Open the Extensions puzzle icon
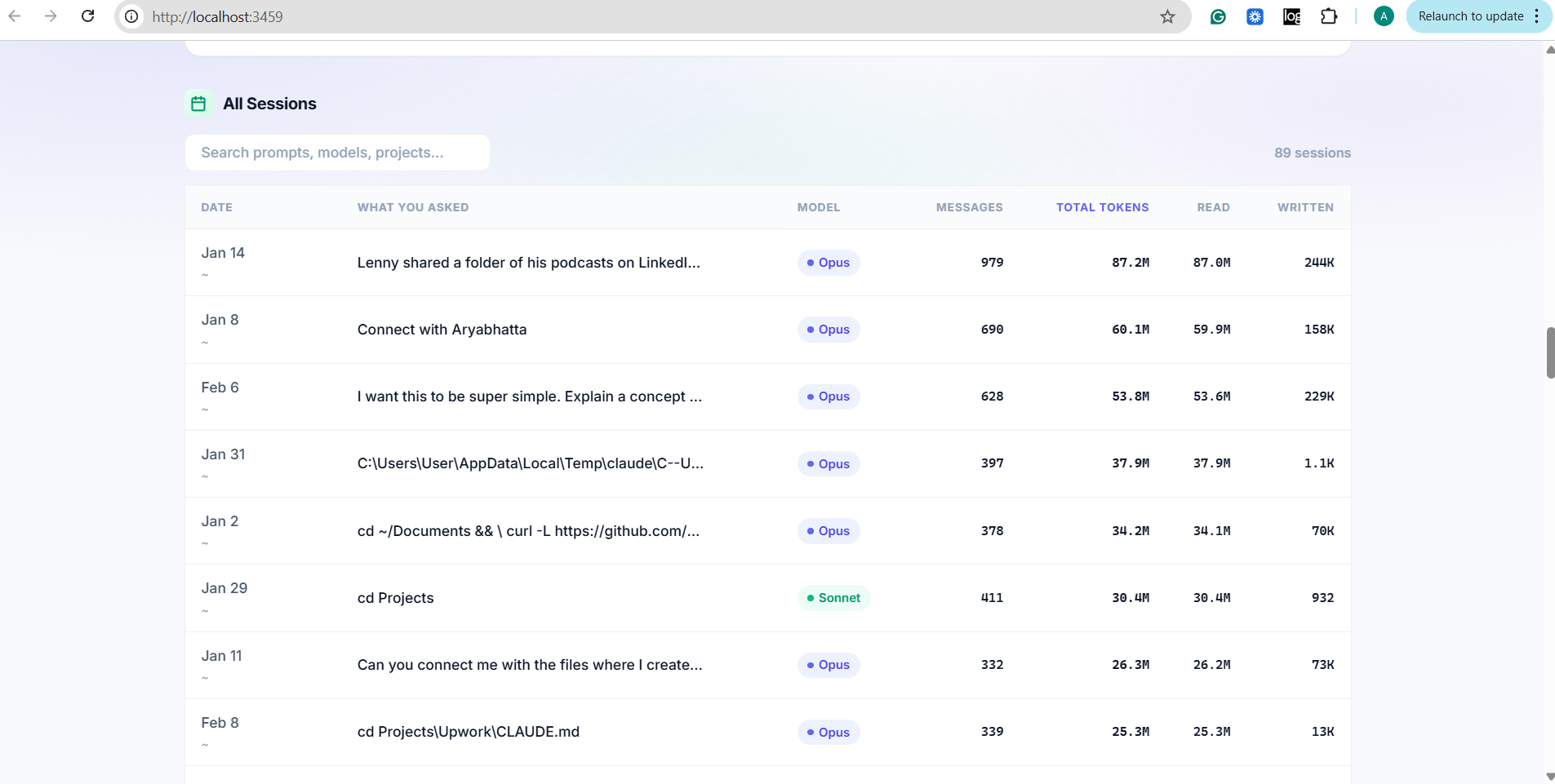The width and height of the screenshot is (1555, 784). pyautogui.click(x=1329, y=16)
